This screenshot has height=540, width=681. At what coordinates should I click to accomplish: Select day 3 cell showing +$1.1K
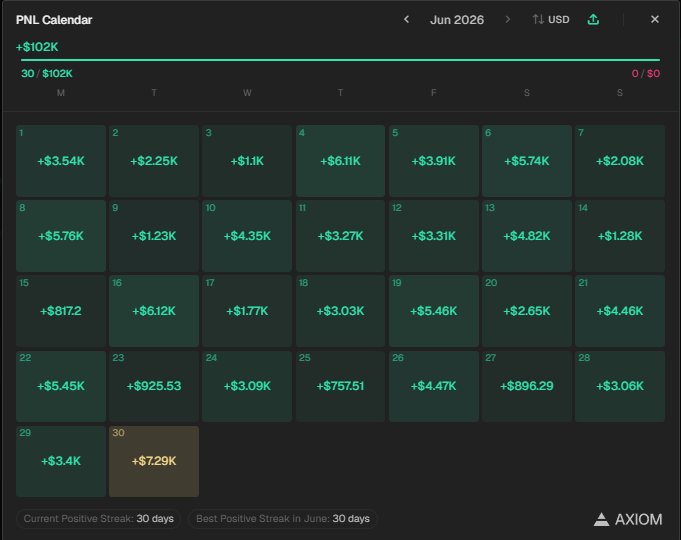point(247,161)
